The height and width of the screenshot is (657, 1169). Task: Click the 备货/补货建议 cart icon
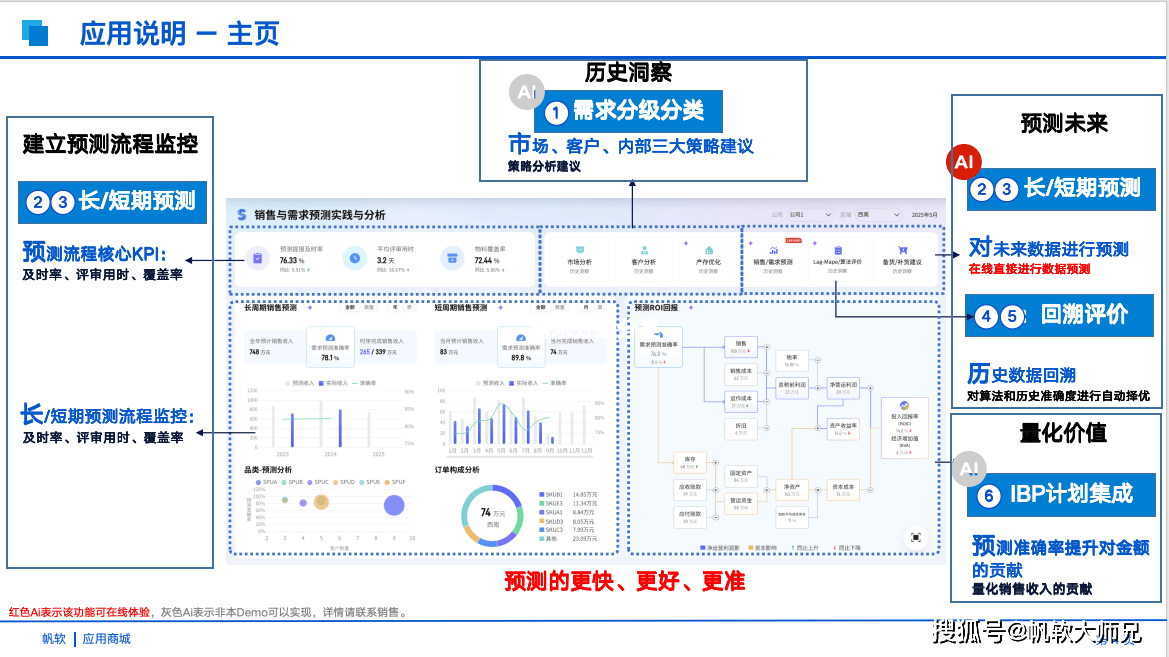pos(901,249)
